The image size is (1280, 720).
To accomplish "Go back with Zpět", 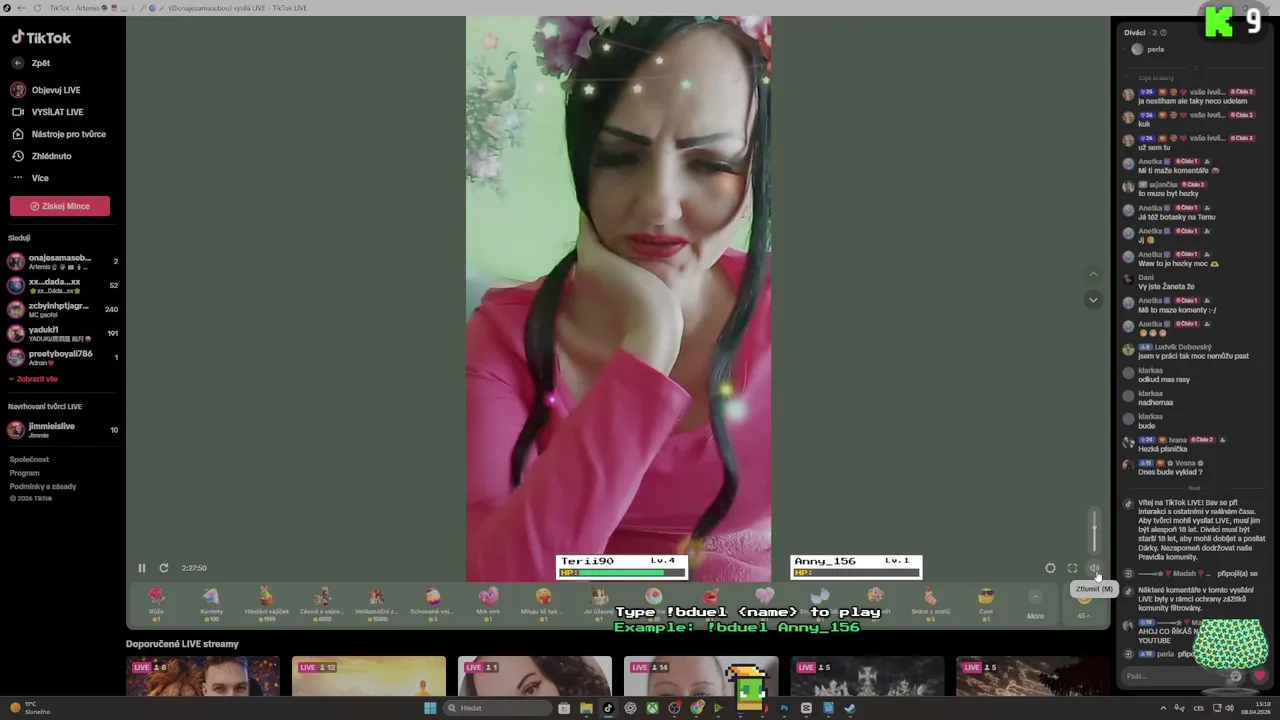I will tap(31, 63).
